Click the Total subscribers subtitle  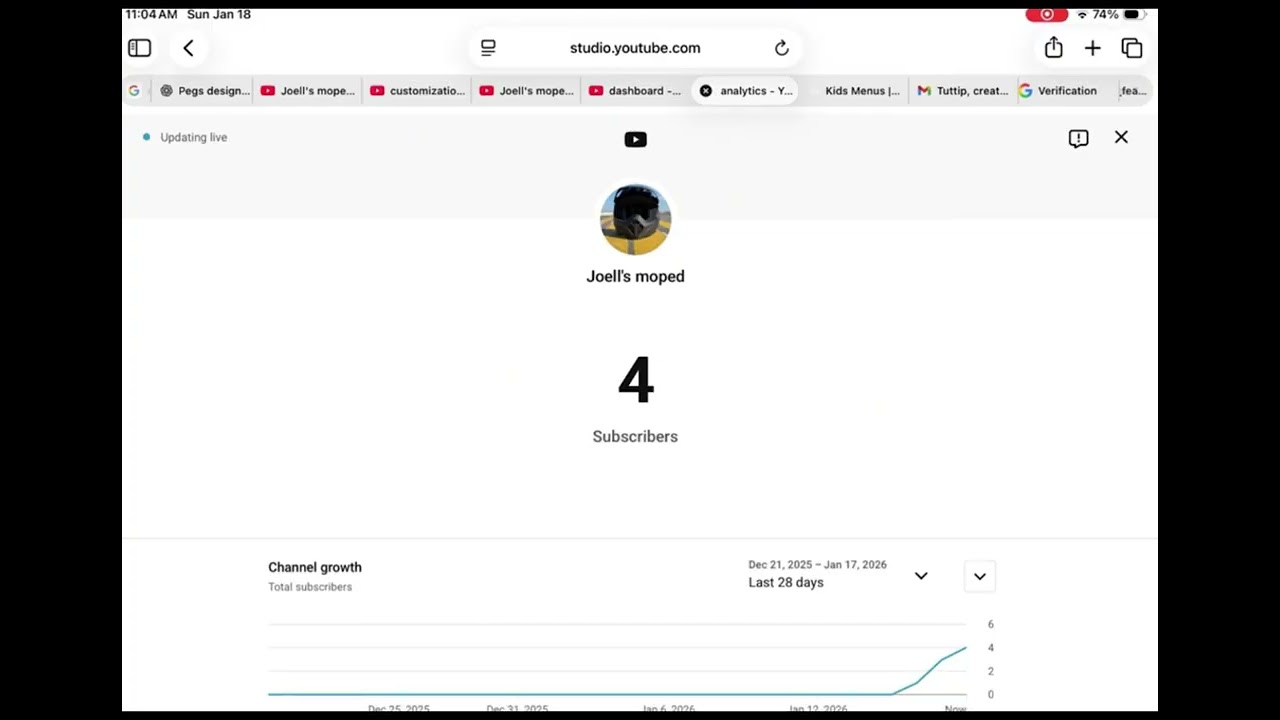click(310, 587)
